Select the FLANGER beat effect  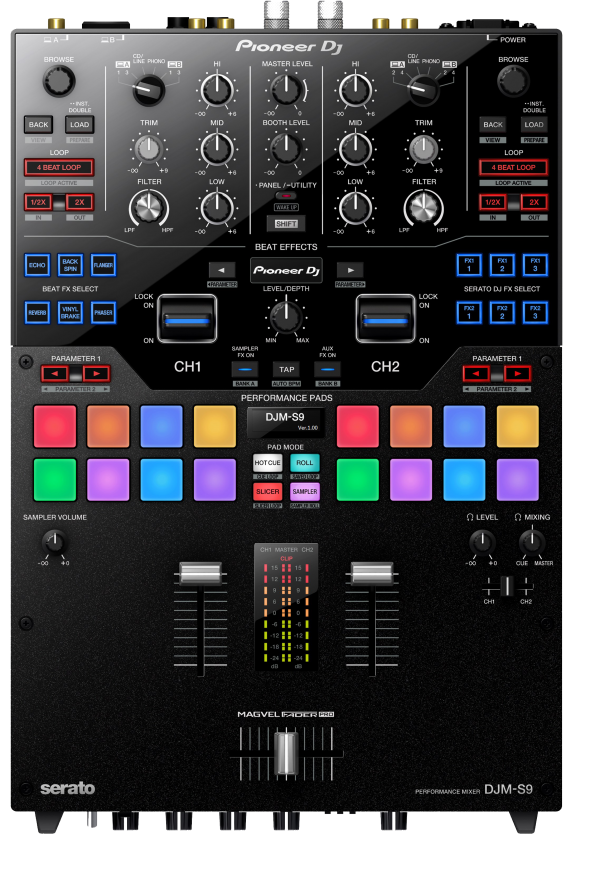pyautogui.click(x=103, y=265)
